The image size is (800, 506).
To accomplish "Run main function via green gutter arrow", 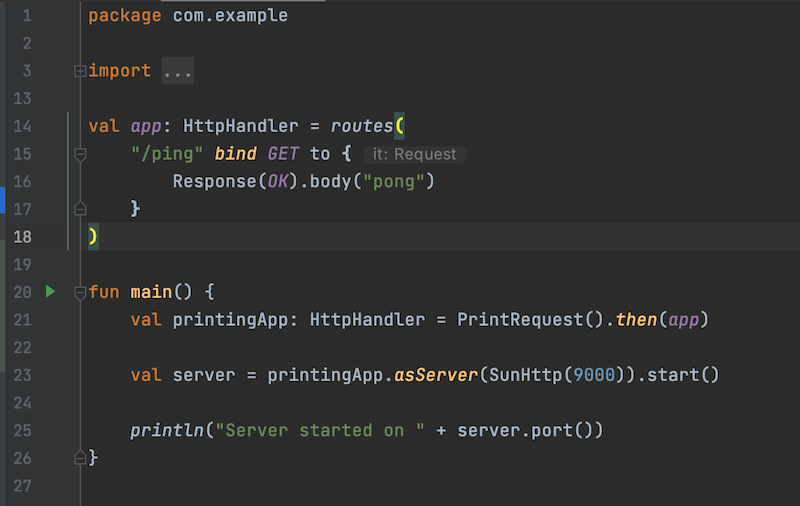I will [50, 291].
